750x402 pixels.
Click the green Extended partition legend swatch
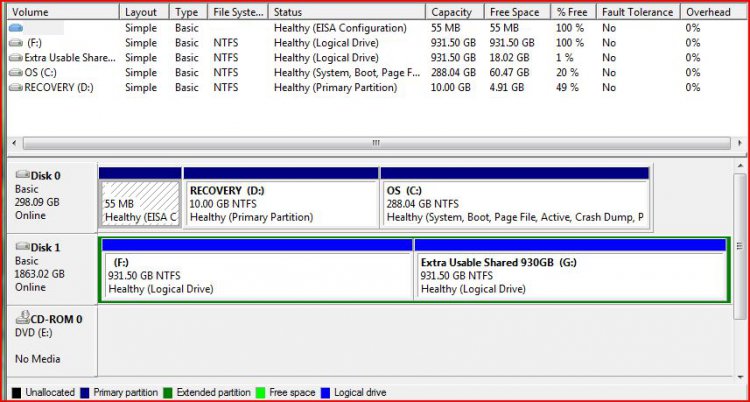pos(167,393)
